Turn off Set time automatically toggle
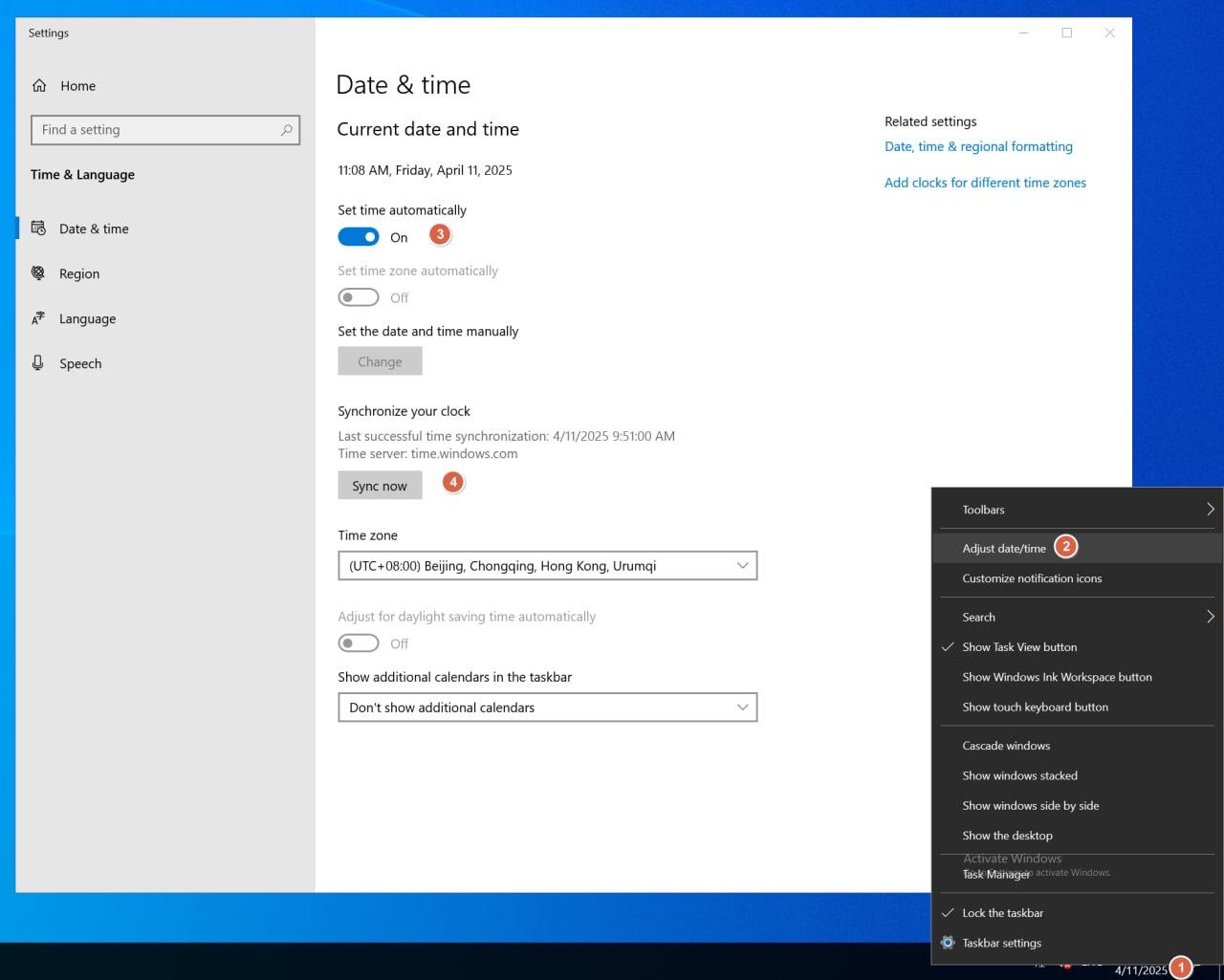This screenshot has height=980, width=1224. pos(359,237)
